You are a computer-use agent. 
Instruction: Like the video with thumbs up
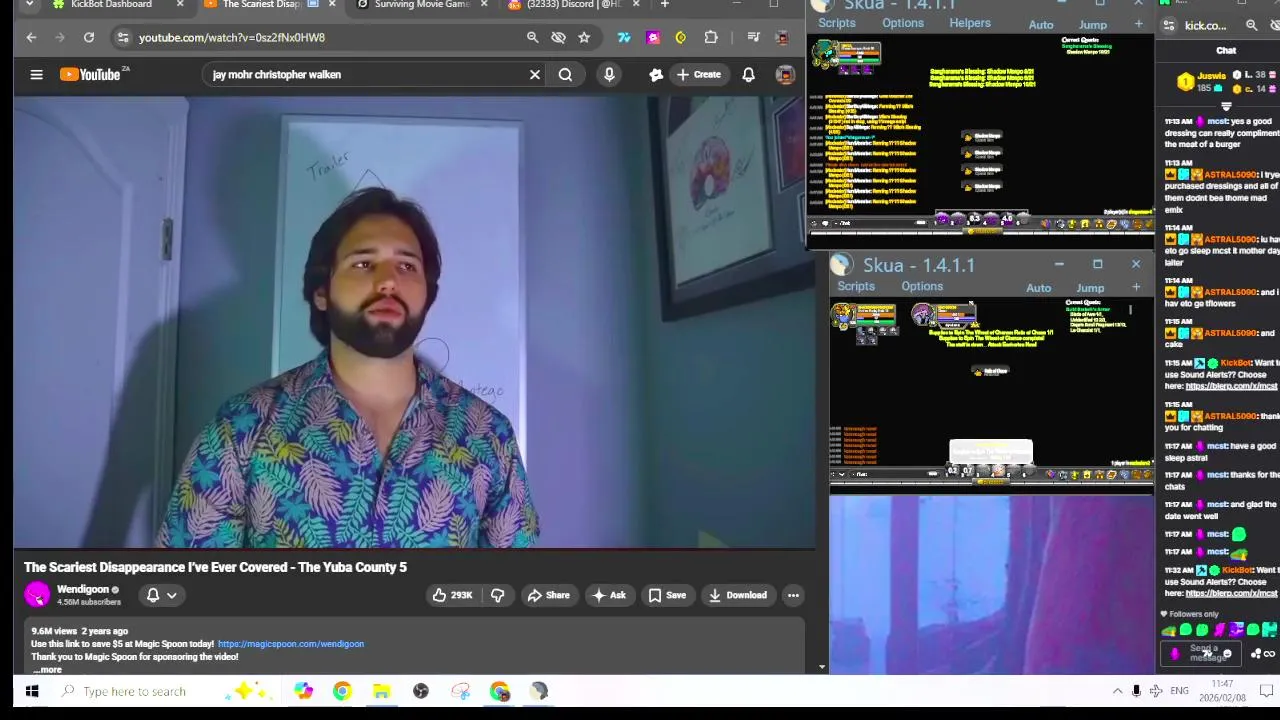coord(451,595)
